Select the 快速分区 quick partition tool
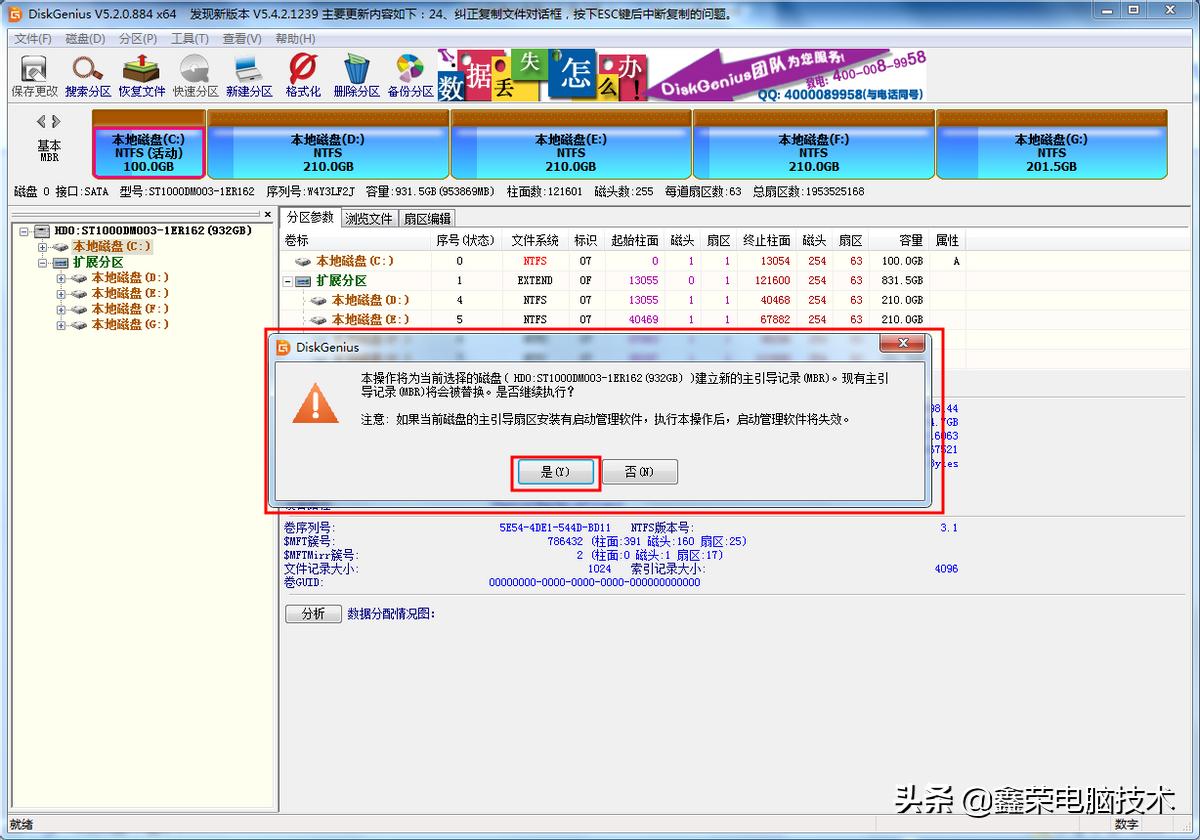Screen dimensions: 1200x840 [x=194, y=74]
